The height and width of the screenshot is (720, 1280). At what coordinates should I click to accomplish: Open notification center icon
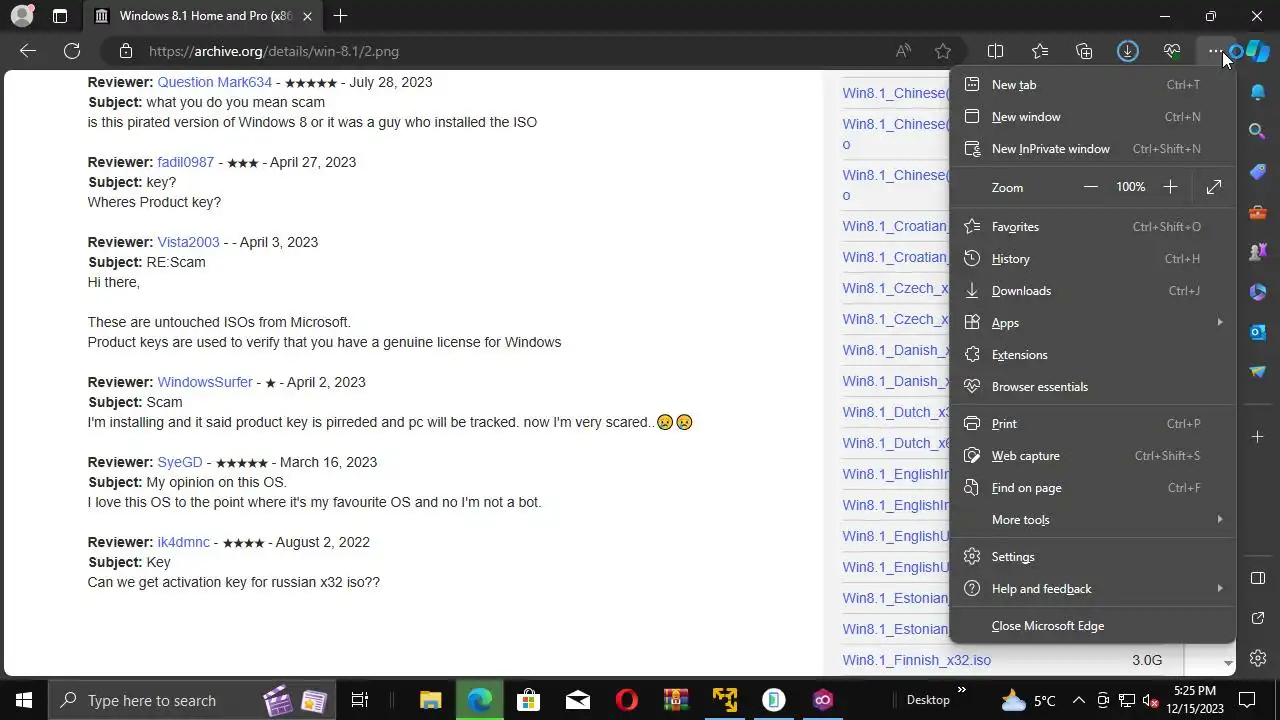(1247, 700)
